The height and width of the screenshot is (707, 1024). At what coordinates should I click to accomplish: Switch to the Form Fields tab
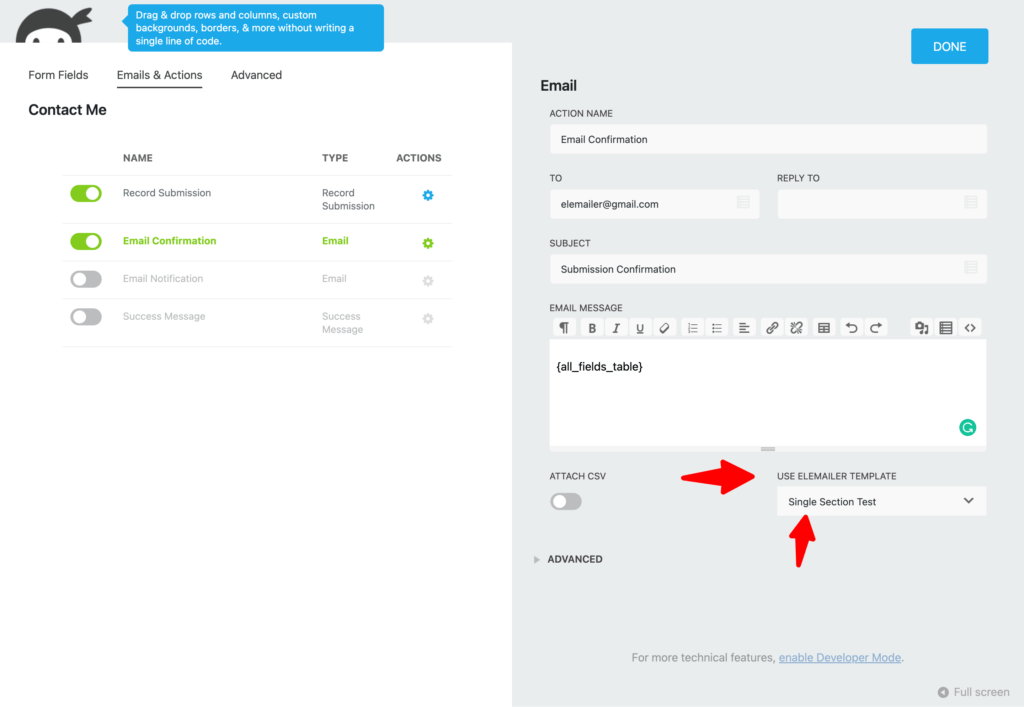point(58,75)
